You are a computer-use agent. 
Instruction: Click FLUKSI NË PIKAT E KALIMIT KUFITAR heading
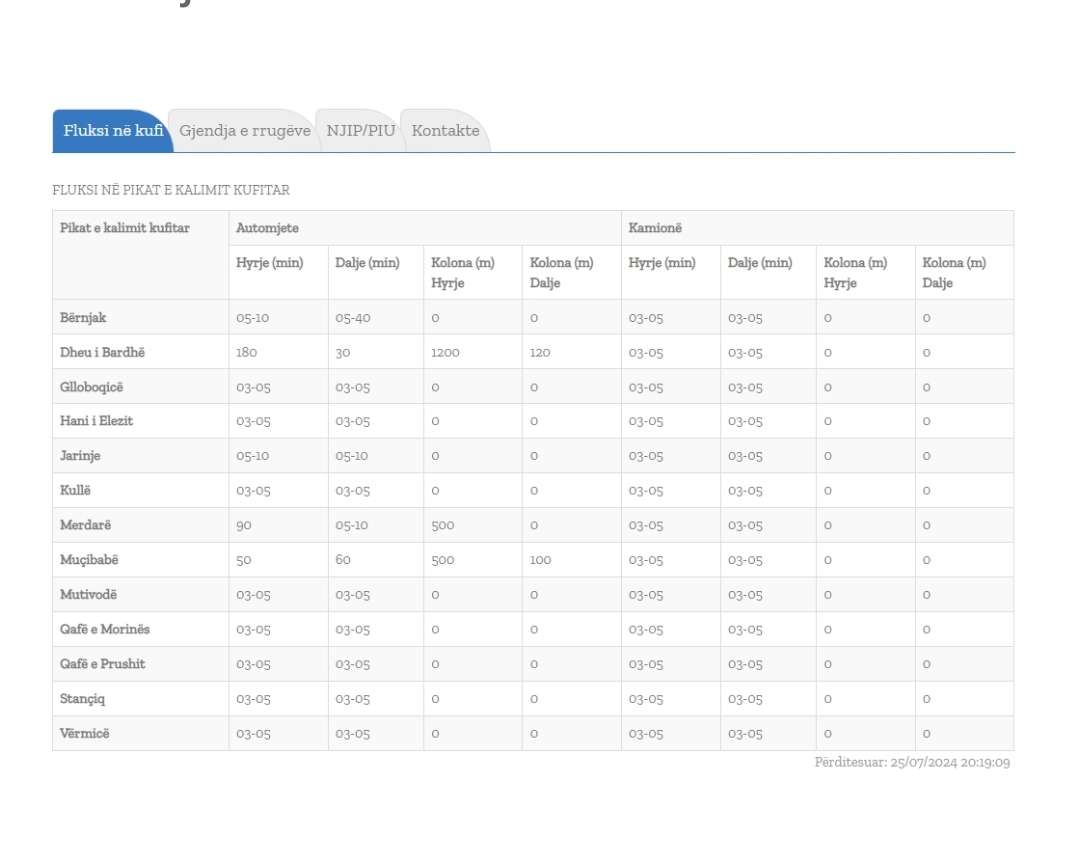[x=171, y=190]
